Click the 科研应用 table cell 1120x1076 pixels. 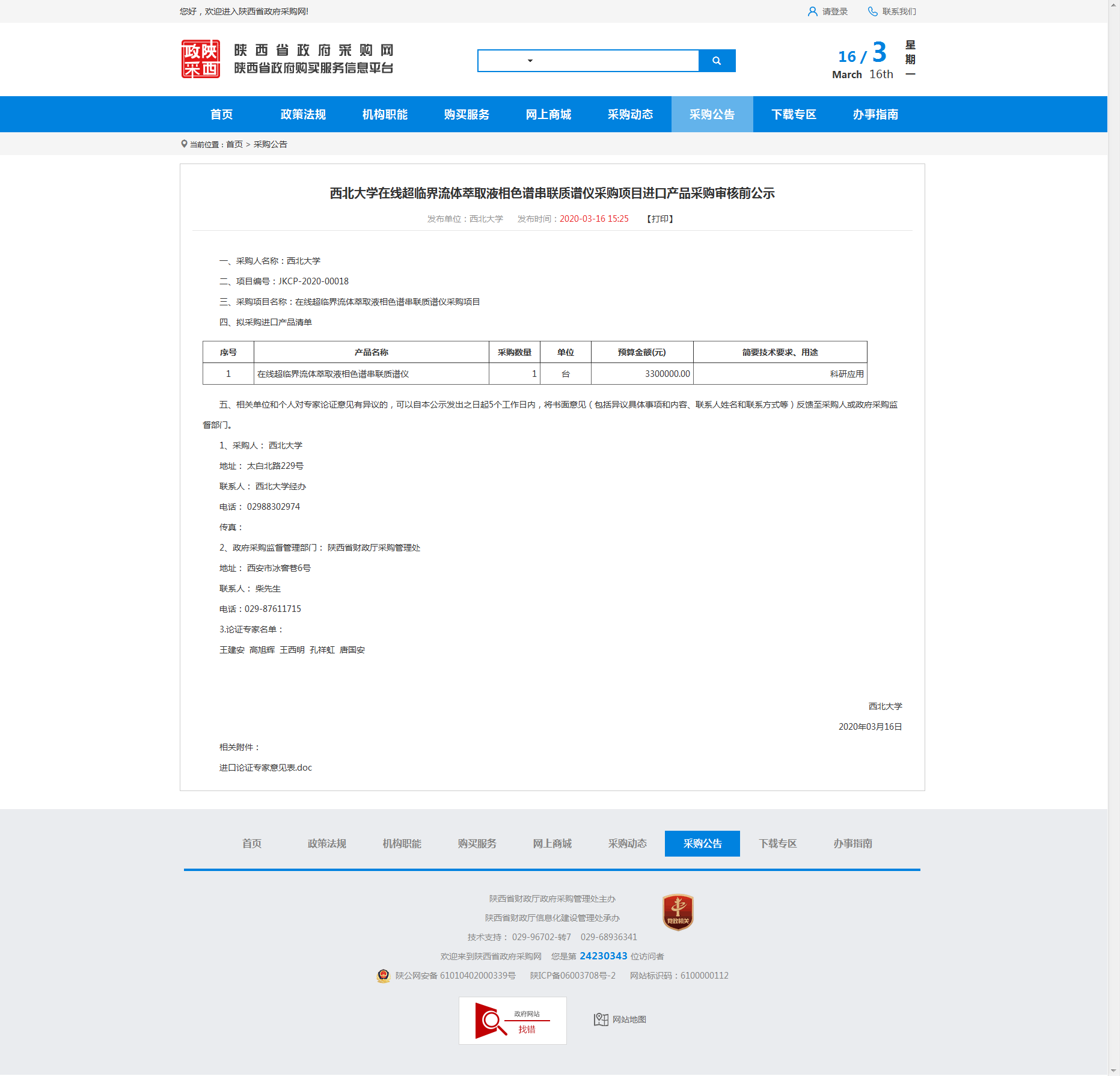coord(780,374)
